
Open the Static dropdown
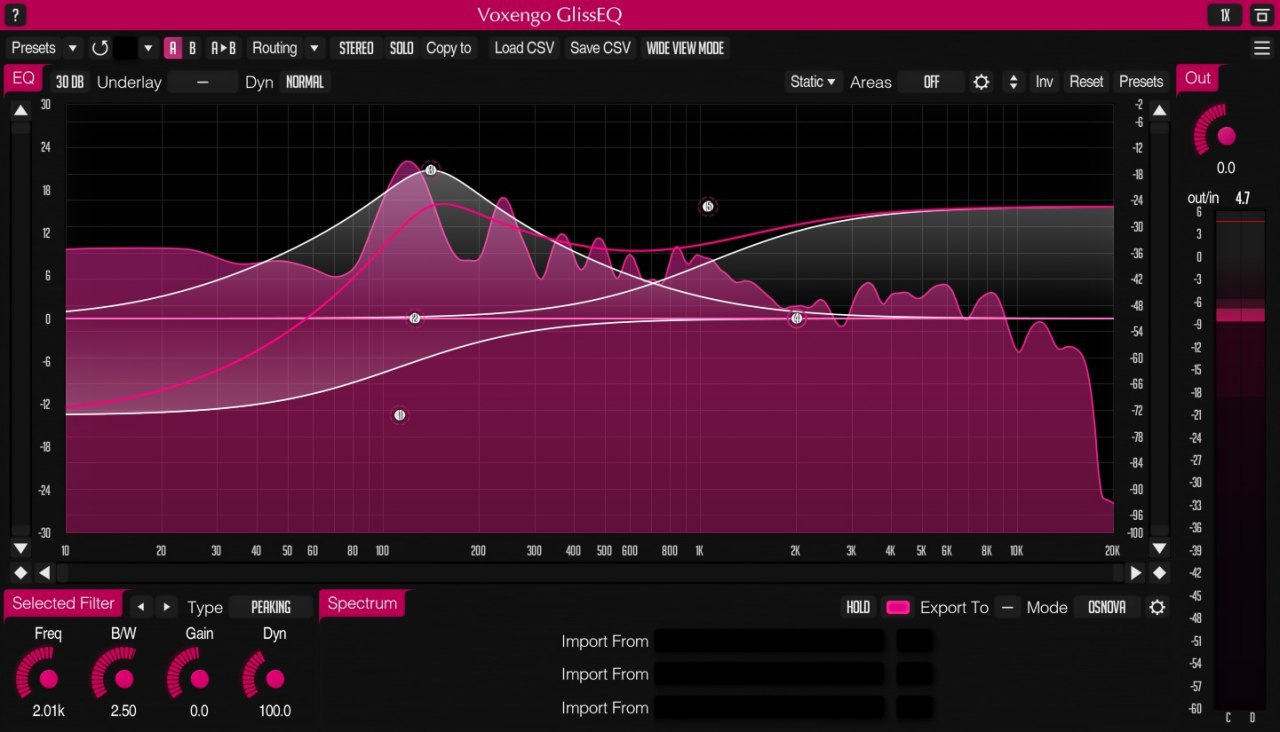pyautogui.click(x=812, y=82)
